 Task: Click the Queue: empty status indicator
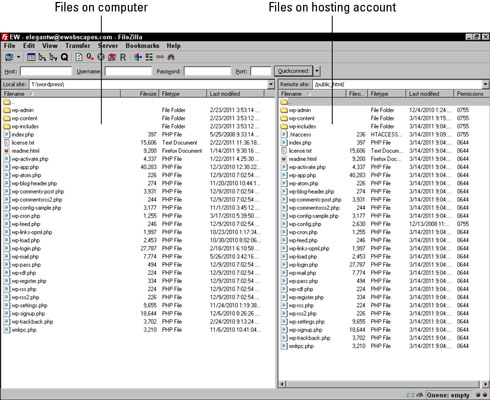pos(448,395)
